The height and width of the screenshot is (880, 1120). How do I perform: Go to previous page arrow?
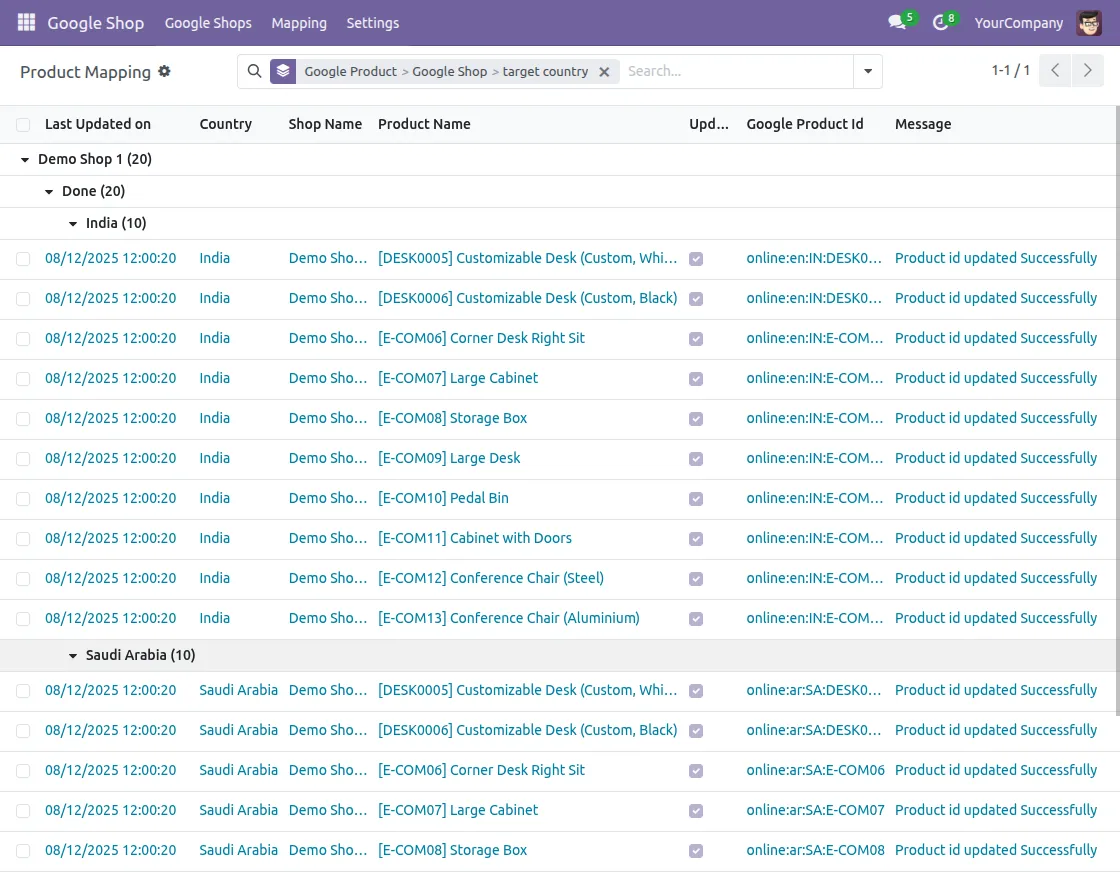[1055, 71]
